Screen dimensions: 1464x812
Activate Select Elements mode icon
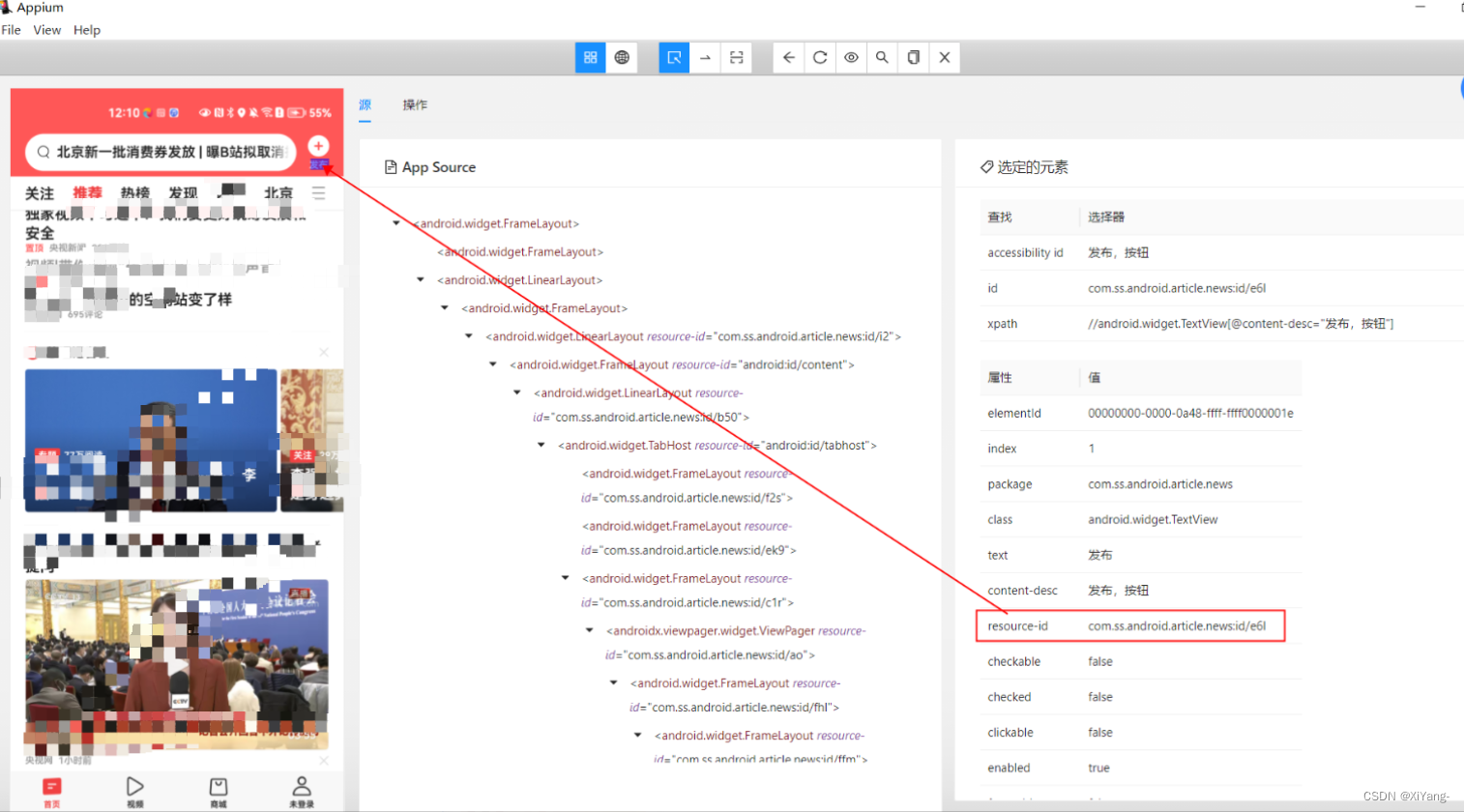point(674,58)
